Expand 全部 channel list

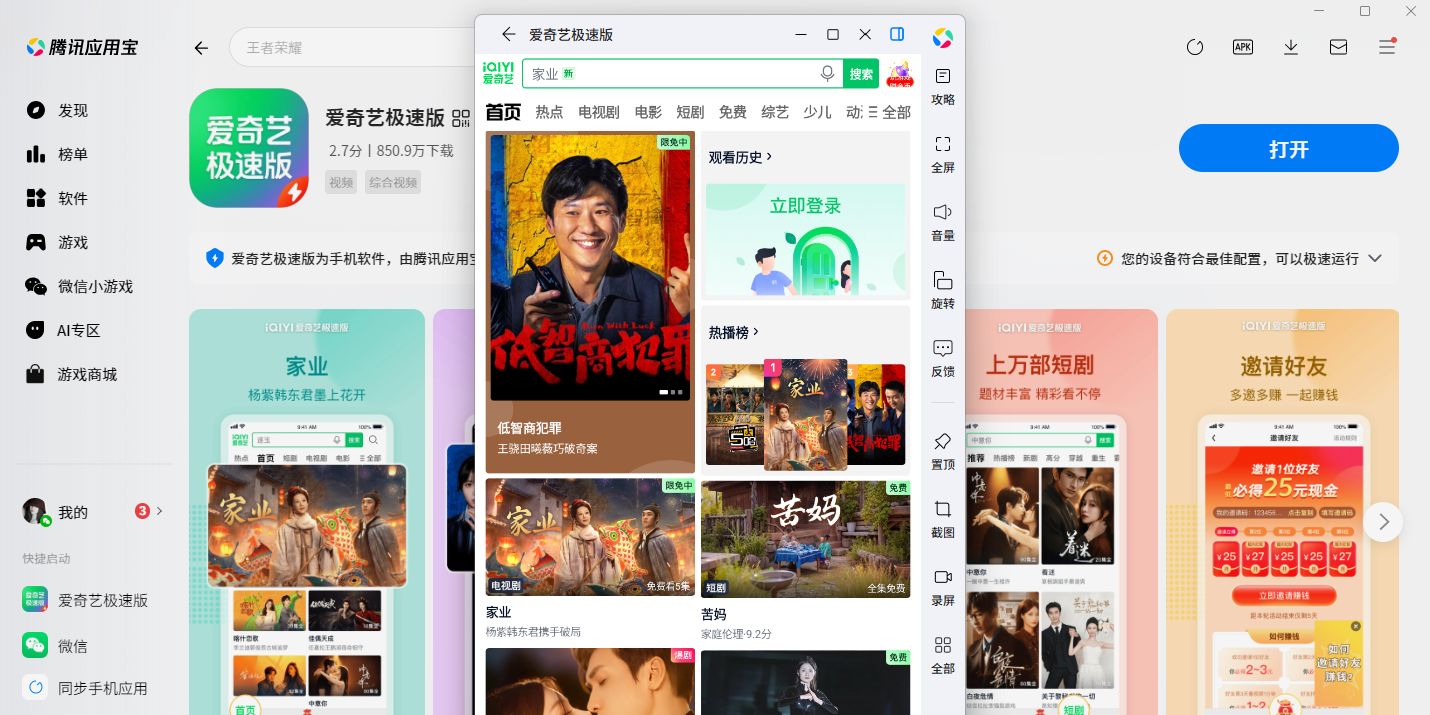coord(889,112)
